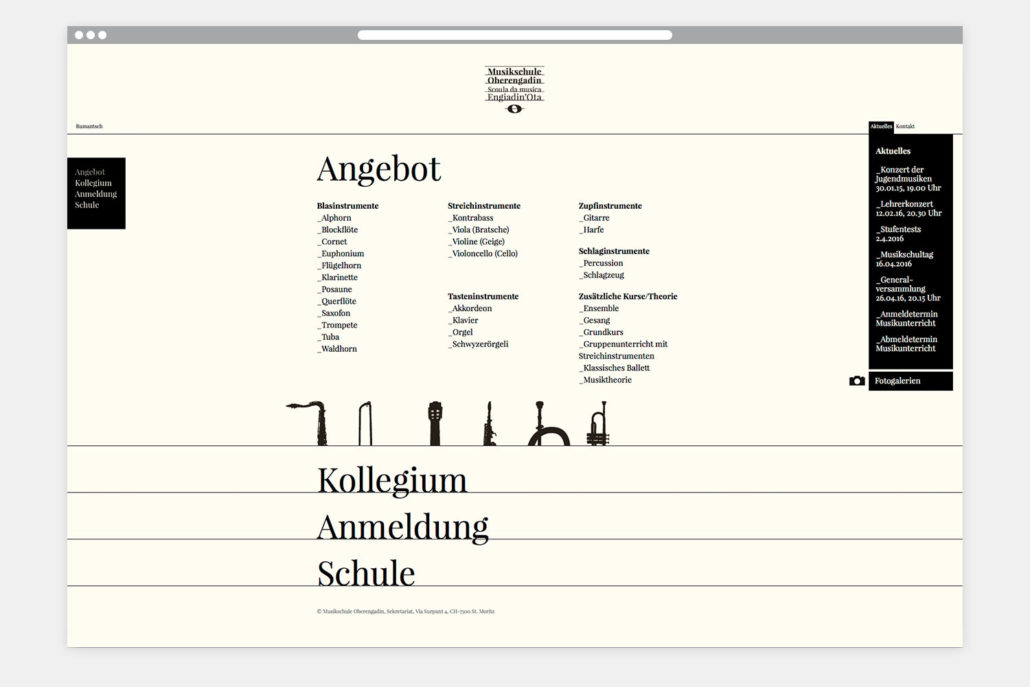Open the Ensemble course link

(x=599, y=309)
